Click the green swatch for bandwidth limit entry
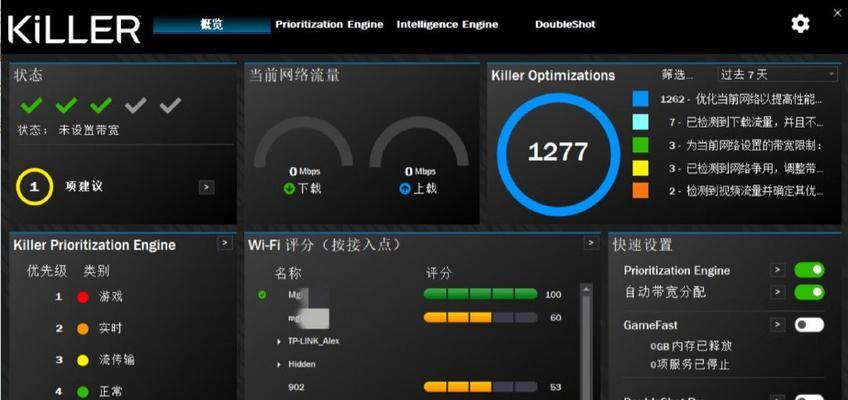The height and width of the screenshot is (400, 848). pos(640,145)
